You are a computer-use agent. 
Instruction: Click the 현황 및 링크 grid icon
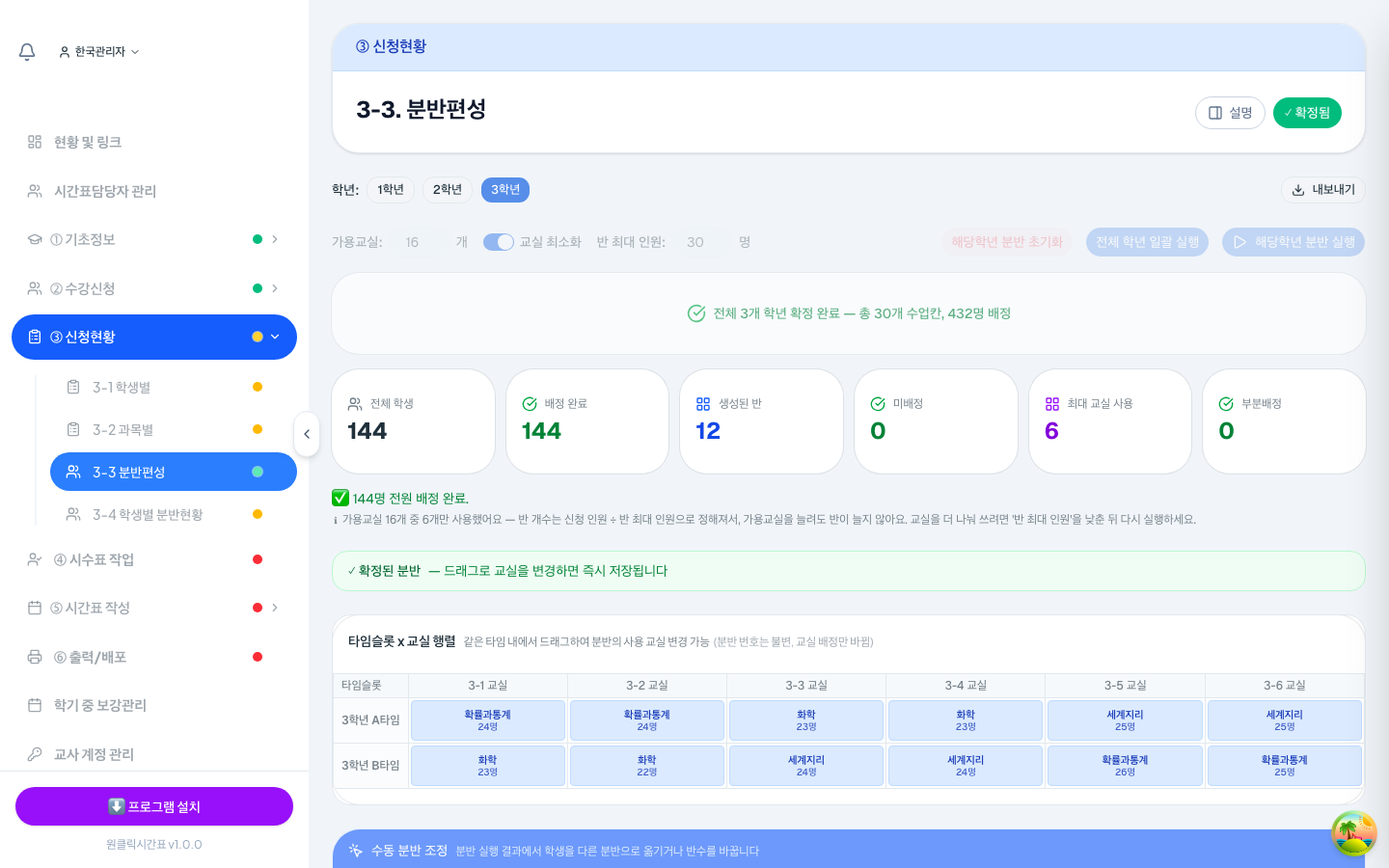point(35,142)
